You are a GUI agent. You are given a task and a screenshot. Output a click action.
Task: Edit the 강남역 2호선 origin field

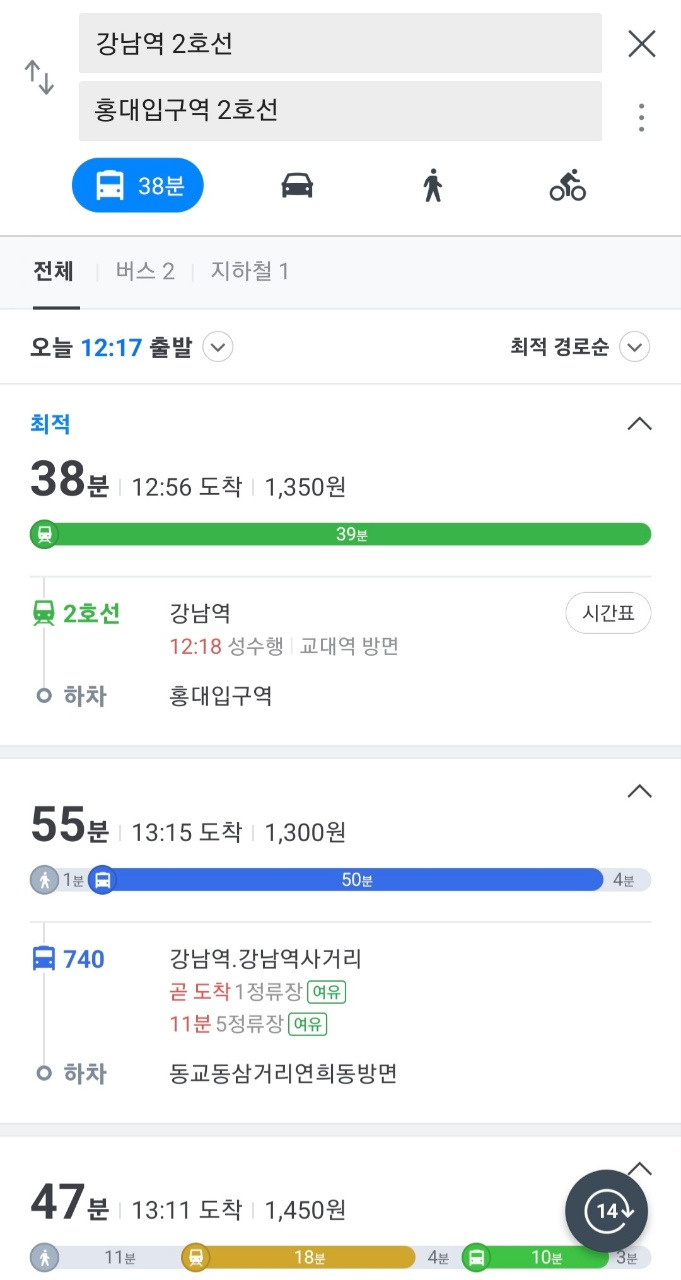click(x=340, y=43)
